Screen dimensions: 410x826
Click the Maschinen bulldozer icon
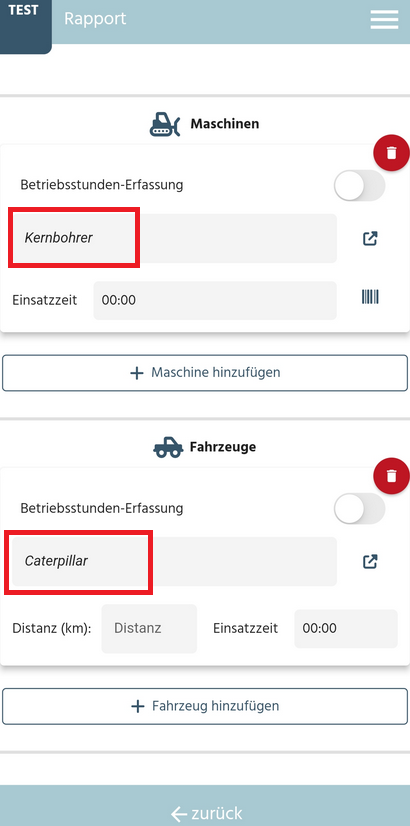(x=165, y=124)
